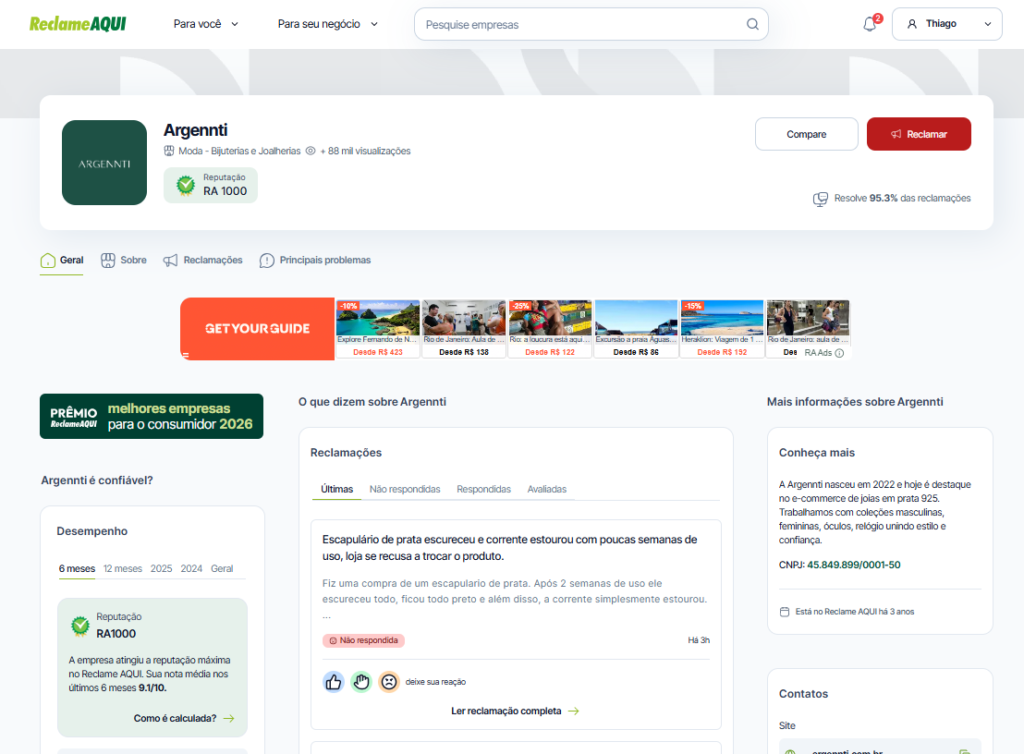Image resolution: width=1024 pixels, height=754 pixels.
Task: Click the RA Ads info icon
Action: click(840, 353)
